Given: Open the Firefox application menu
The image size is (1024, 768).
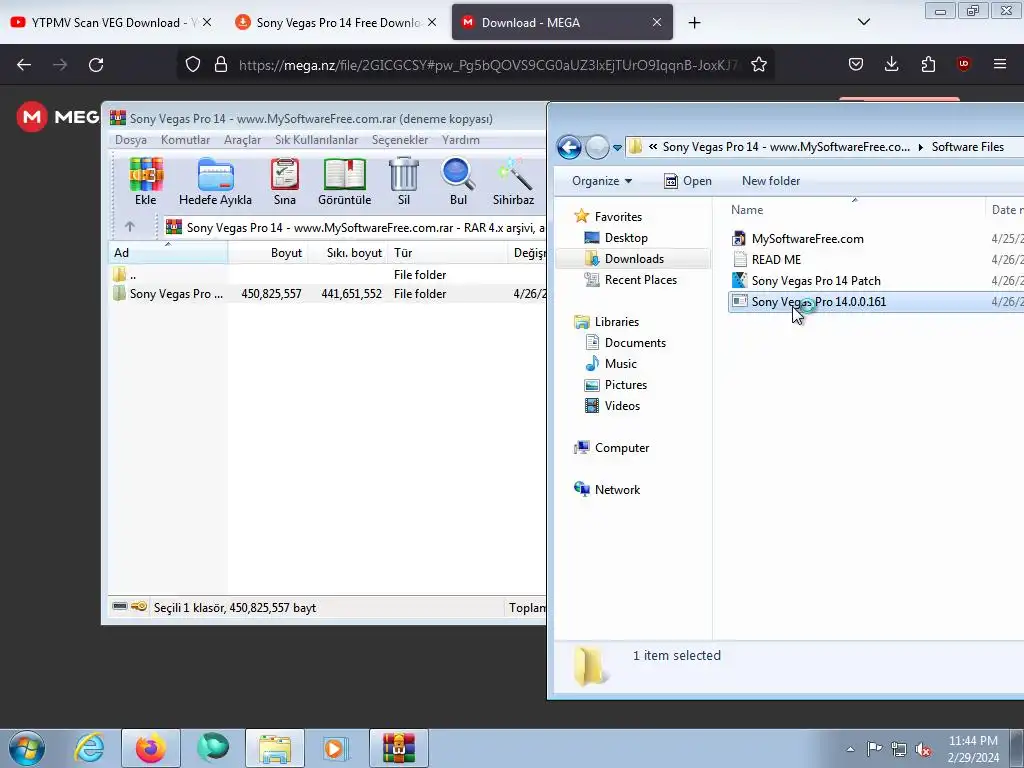Looking at the screenshot, I should coord(999,64).
